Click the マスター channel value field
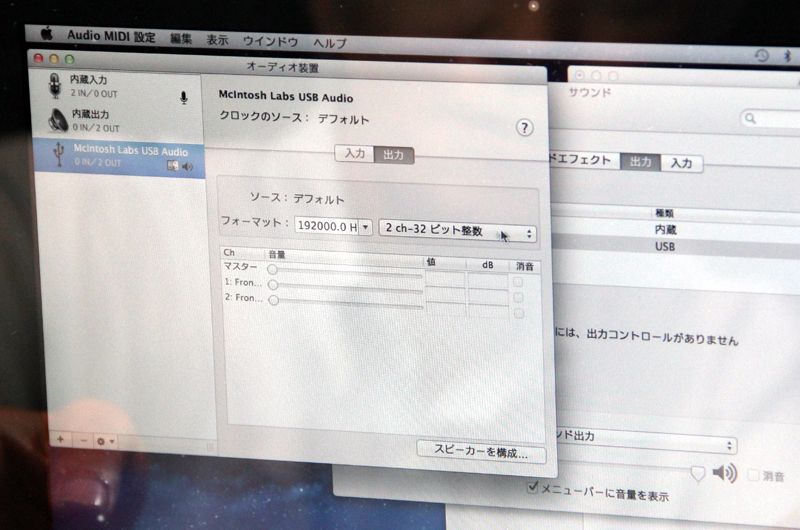800x530 pixels. pyautogui.click(x=445, y=279)
